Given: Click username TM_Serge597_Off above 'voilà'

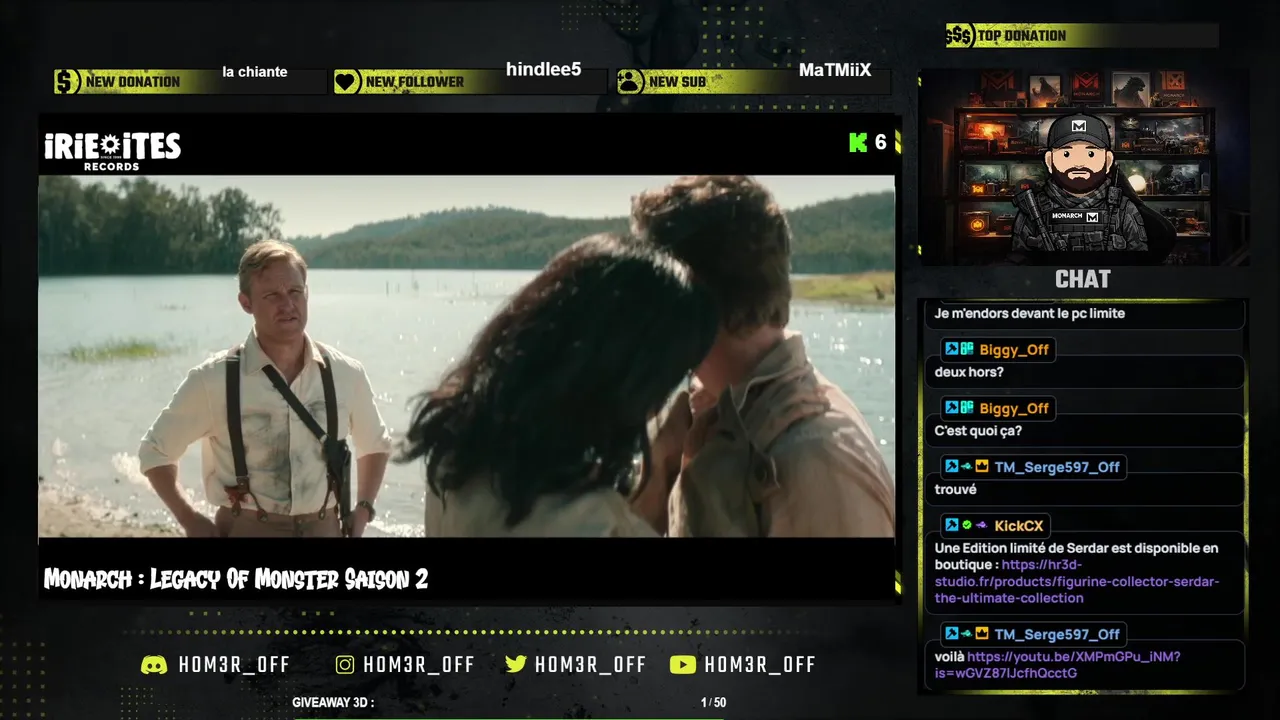Looking at the screenshot, I should pyautogui.click(x=1057, y=634).
